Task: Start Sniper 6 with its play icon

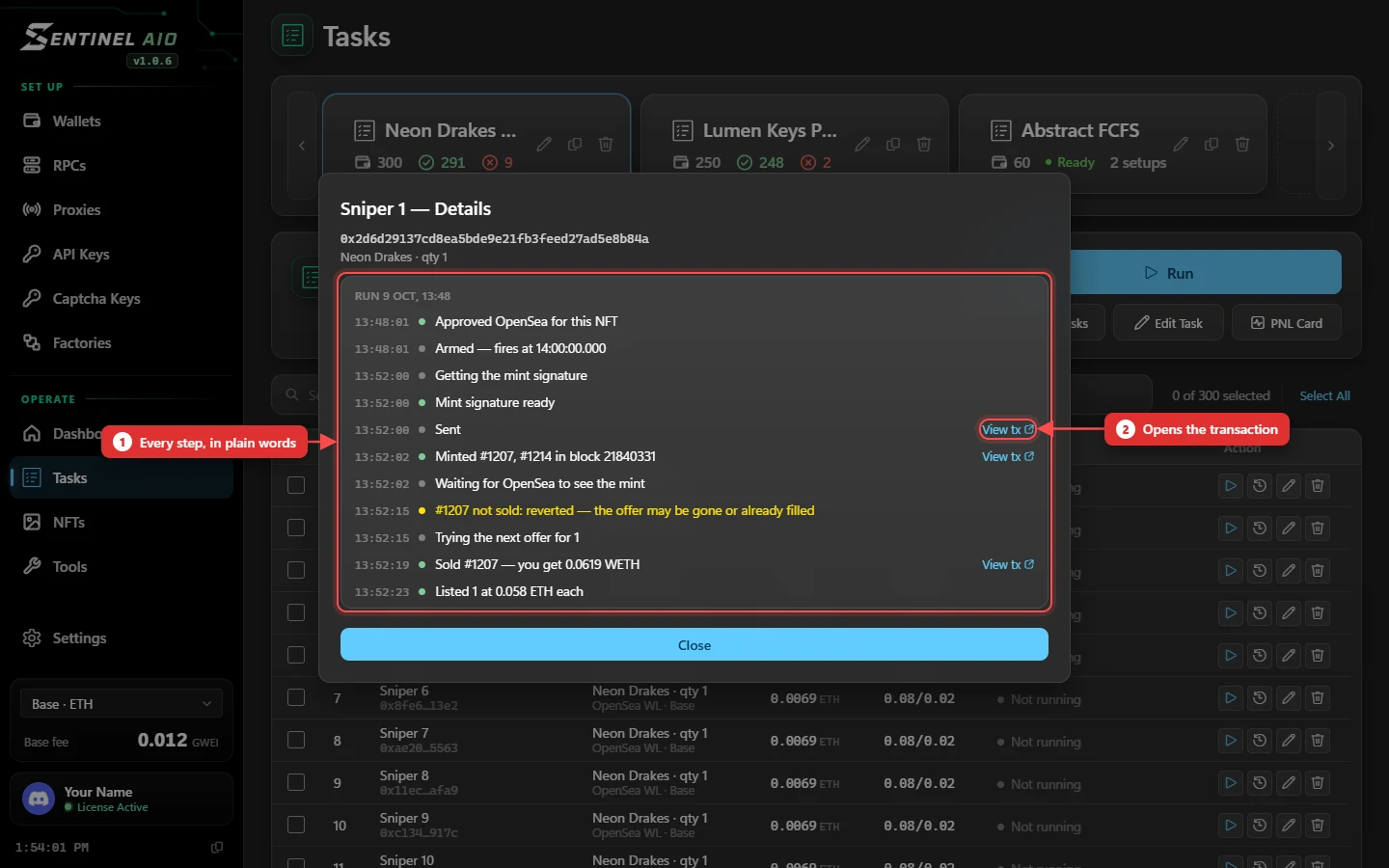Action: tap(1231, 698)
